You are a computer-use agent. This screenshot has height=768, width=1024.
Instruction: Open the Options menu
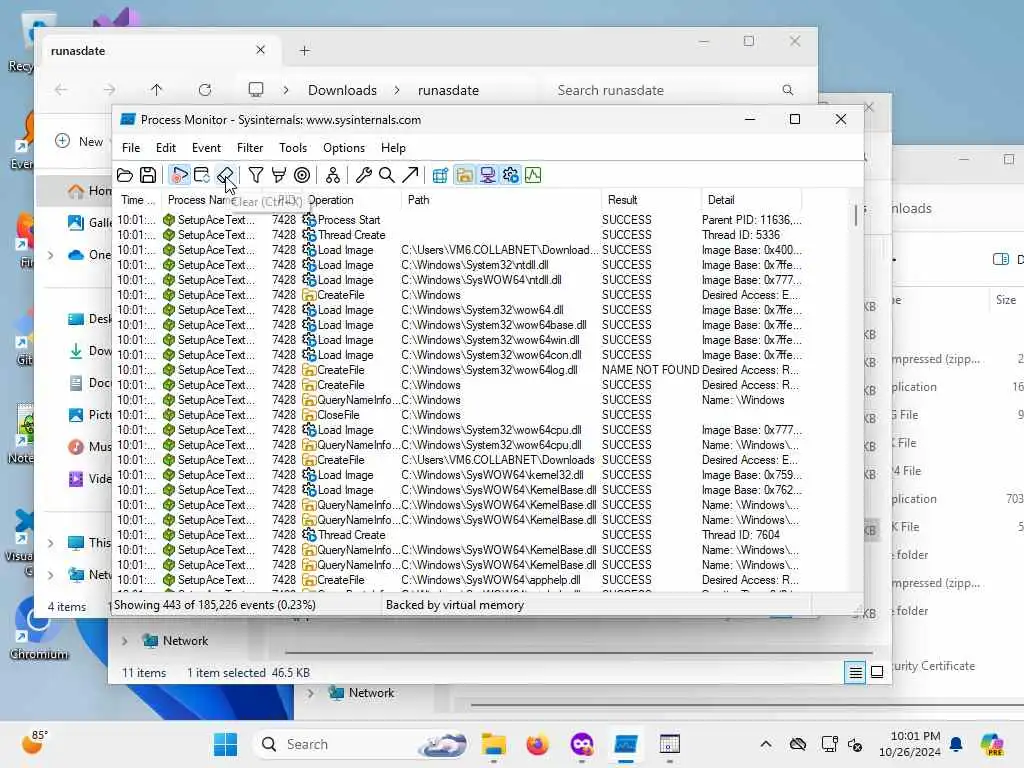[x=344, y=148]
